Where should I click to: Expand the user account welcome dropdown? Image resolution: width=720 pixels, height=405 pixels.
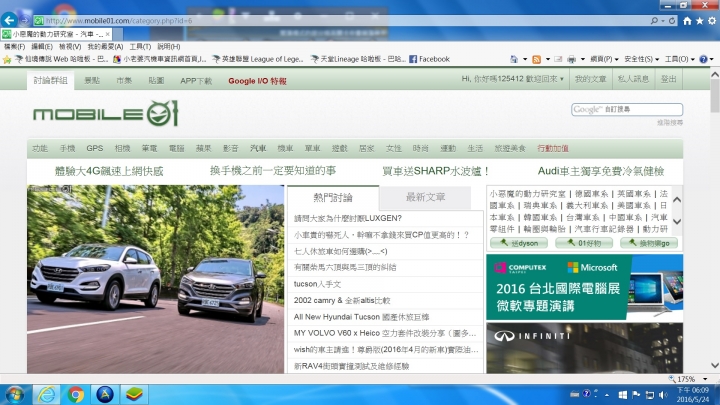[x=512, y=79]
